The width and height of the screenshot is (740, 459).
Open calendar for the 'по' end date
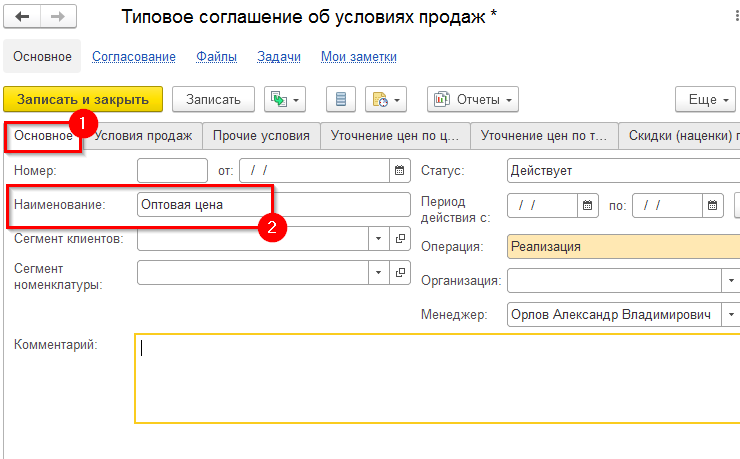(x=713, y=205)
